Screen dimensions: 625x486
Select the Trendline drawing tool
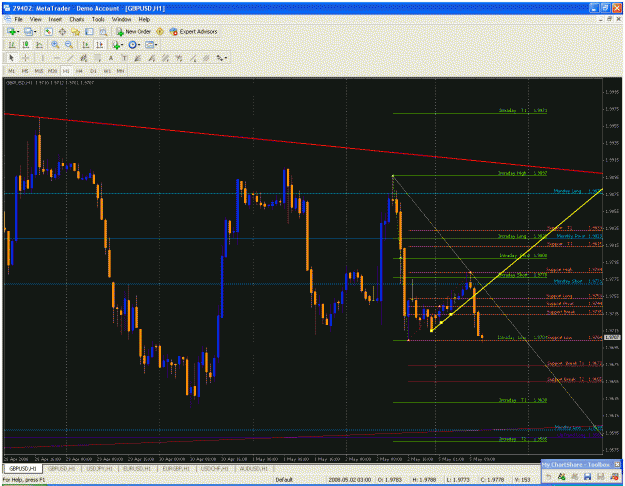pos(70,58)
